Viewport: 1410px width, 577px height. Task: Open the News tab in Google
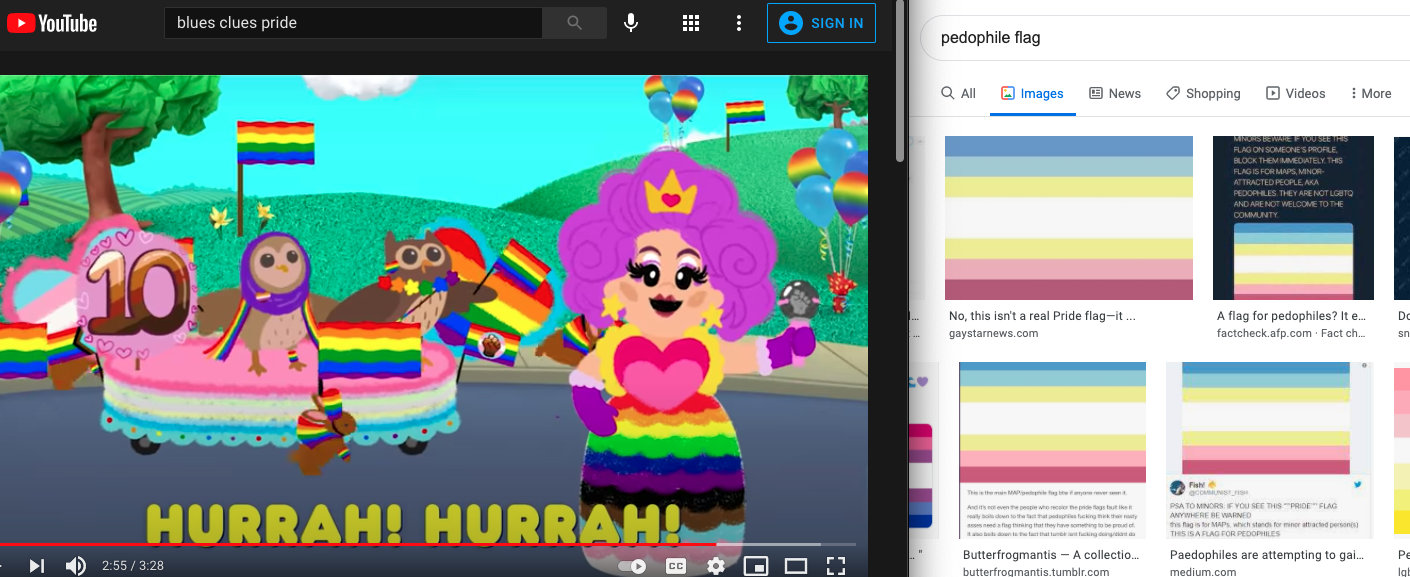(1114, 93)
